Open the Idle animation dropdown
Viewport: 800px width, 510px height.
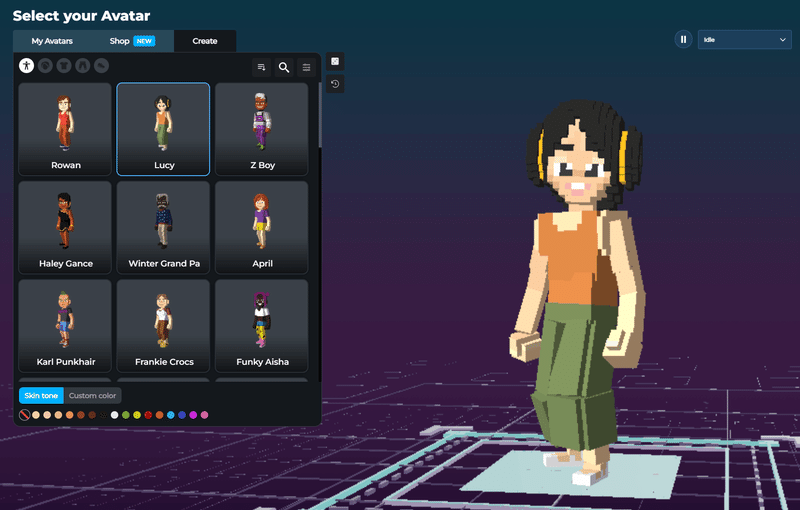click(x=744, y=39)
